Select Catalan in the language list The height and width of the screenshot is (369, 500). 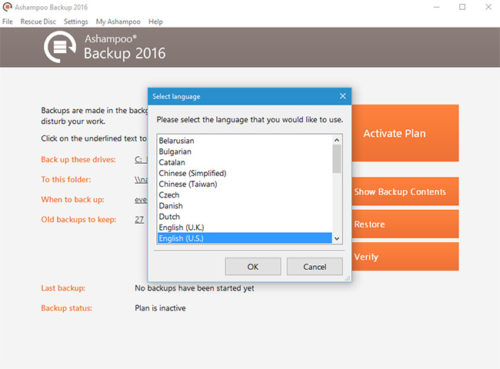pos(245,162)
